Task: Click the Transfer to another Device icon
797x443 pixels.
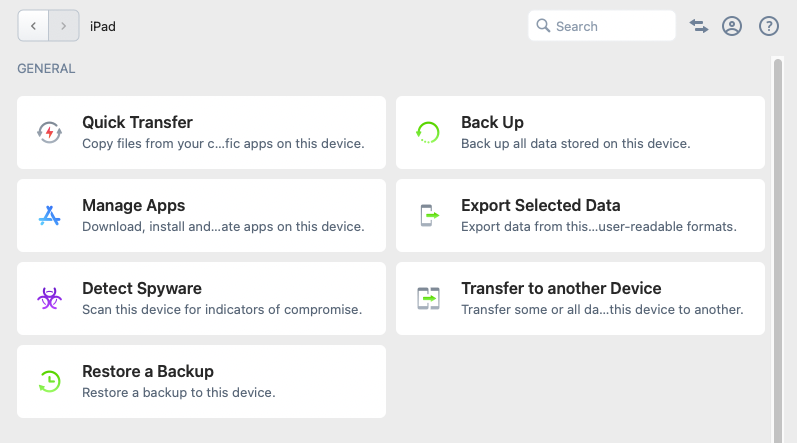Action: click(x=428, y=298)
